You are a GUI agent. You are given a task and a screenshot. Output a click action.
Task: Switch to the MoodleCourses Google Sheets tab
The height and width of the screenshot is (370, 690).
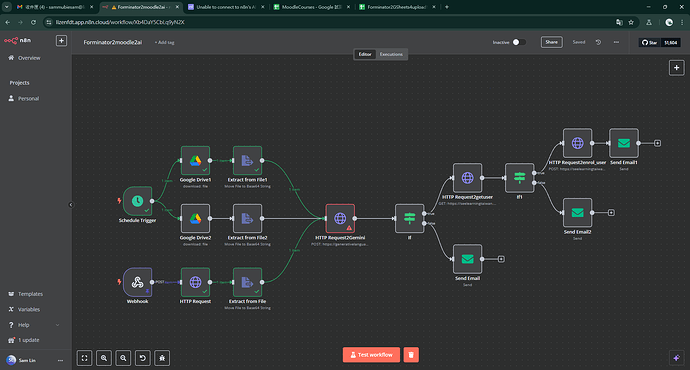point(312,7)
